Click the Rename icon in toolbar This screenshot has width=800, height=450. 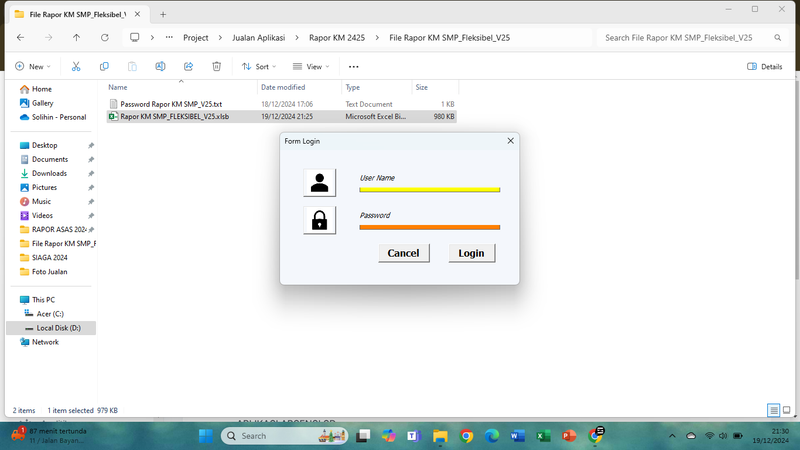coord(160,66)
